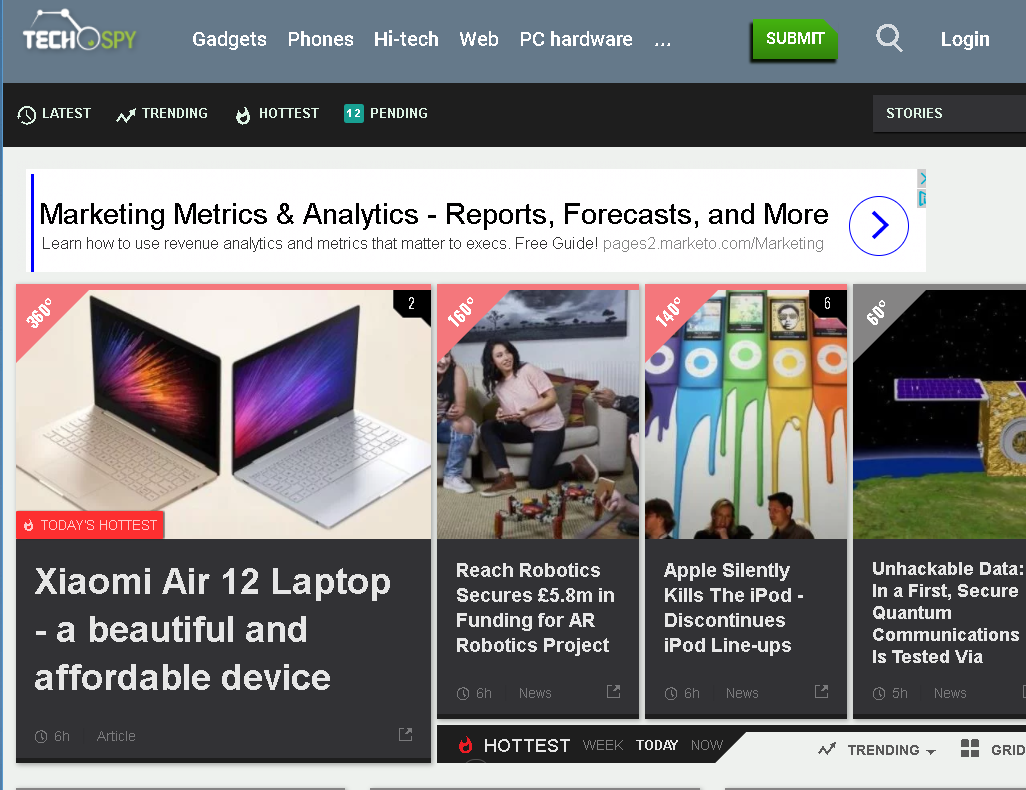Open the Pending stories tab
Image resolution: width=1026 pixels, height=790 pixels.
(x=386, y=114)
